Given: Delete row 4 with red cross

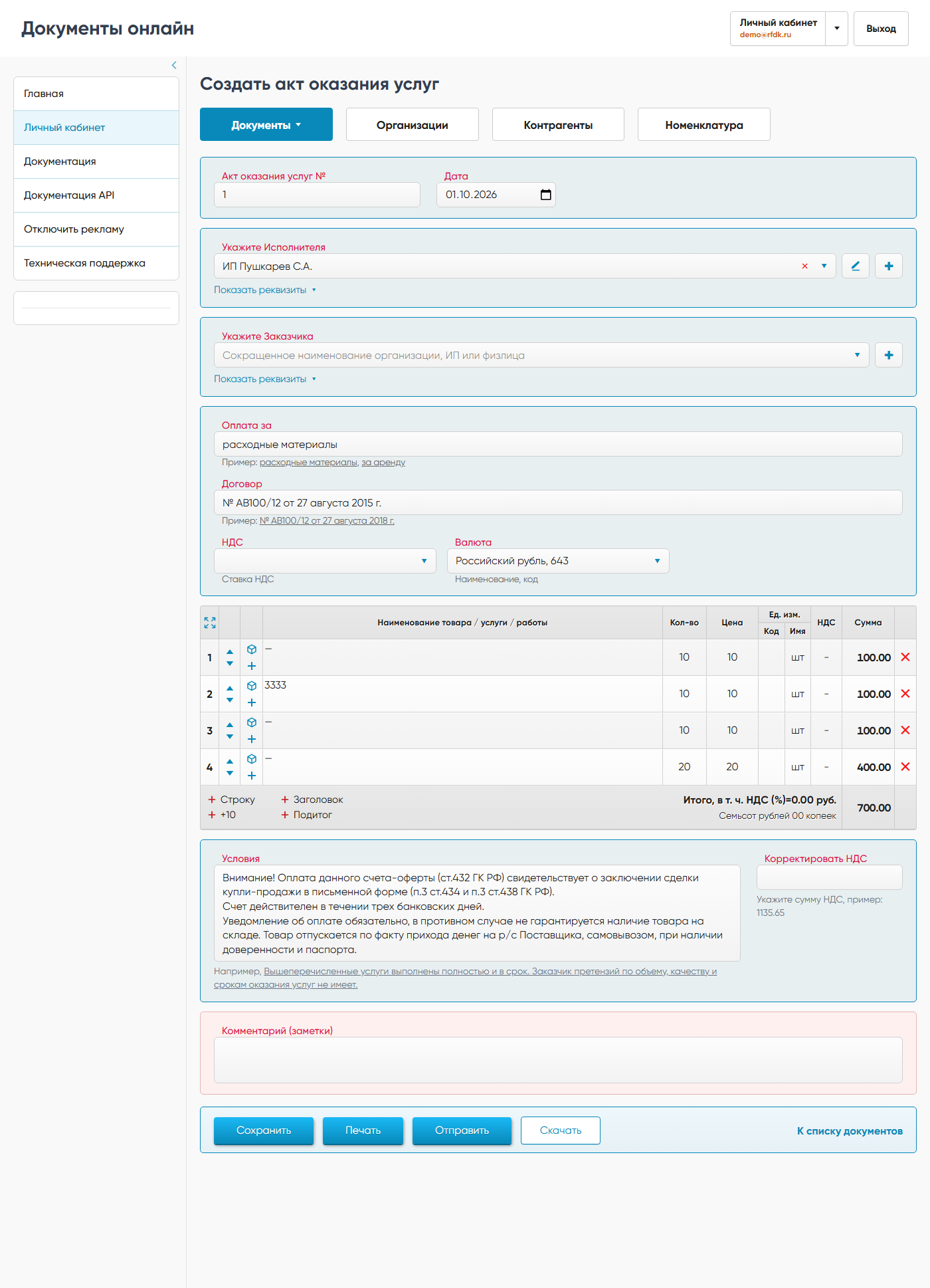Looking at the screenshot, I should point(905,766).
